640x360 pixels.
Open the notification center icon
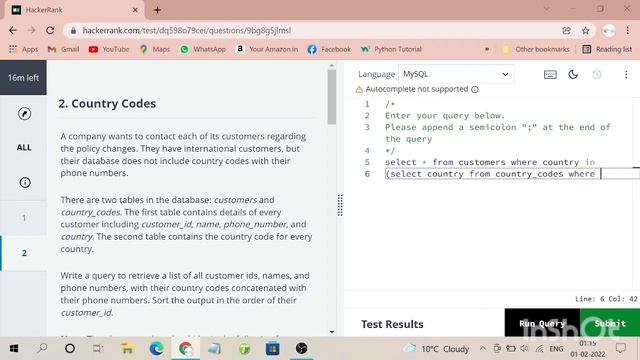click(x=621, y=349)
